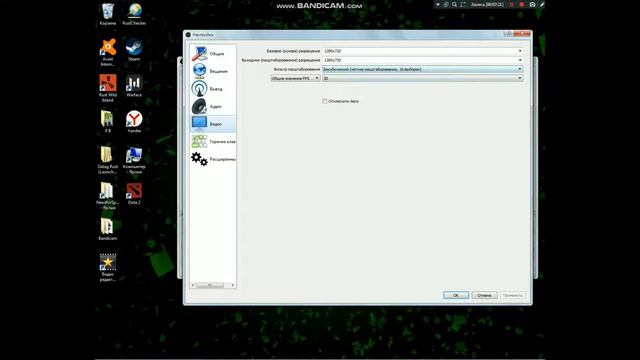
Task: Select the Video settings category (monitor icon)
Action: pyautogui.click(x=213, y=124)
